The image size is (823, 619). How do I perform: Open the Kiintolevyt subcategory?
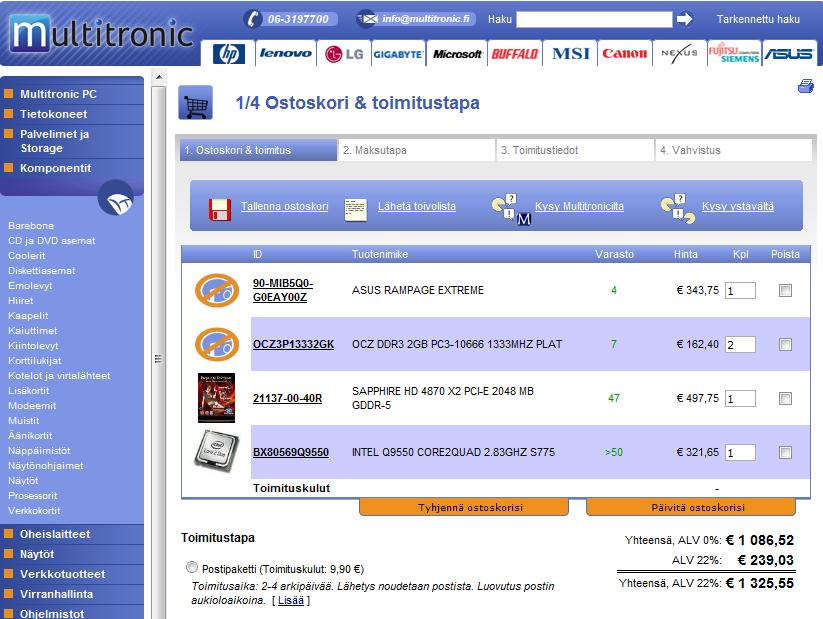click(33, 345)
